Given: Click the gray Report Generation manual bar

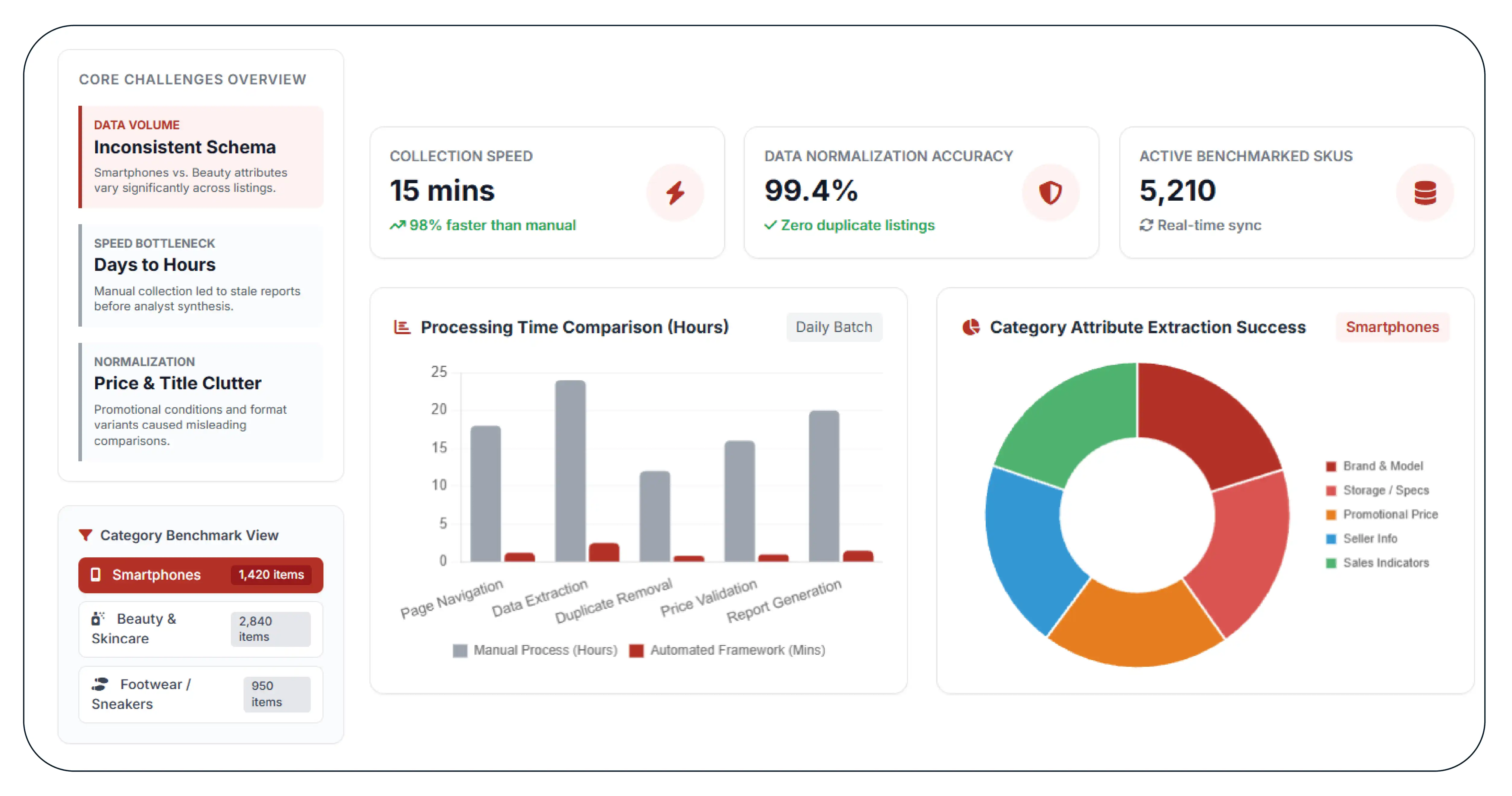Looking at the screenshot, I should pos(824,486).
